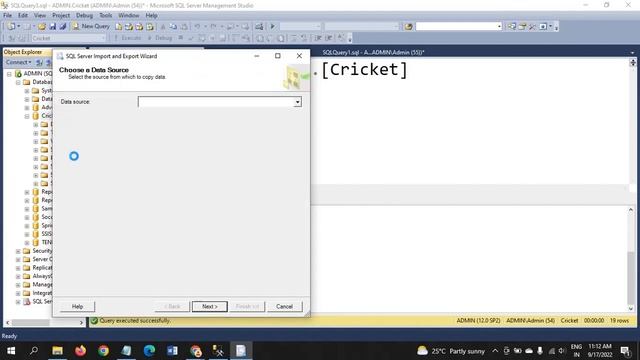Click the Object Explorer horizontal scrollbar
640x360 pixels.
[x=44, y=322]
